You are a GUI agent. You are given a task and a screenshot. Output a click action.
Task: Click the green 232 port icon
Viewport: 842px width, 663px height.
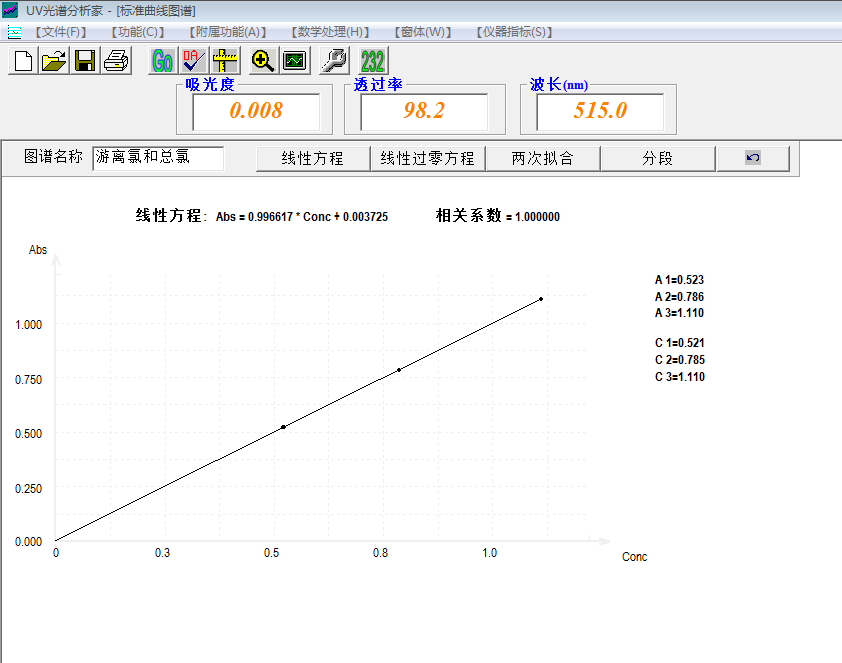click(372, 61)
